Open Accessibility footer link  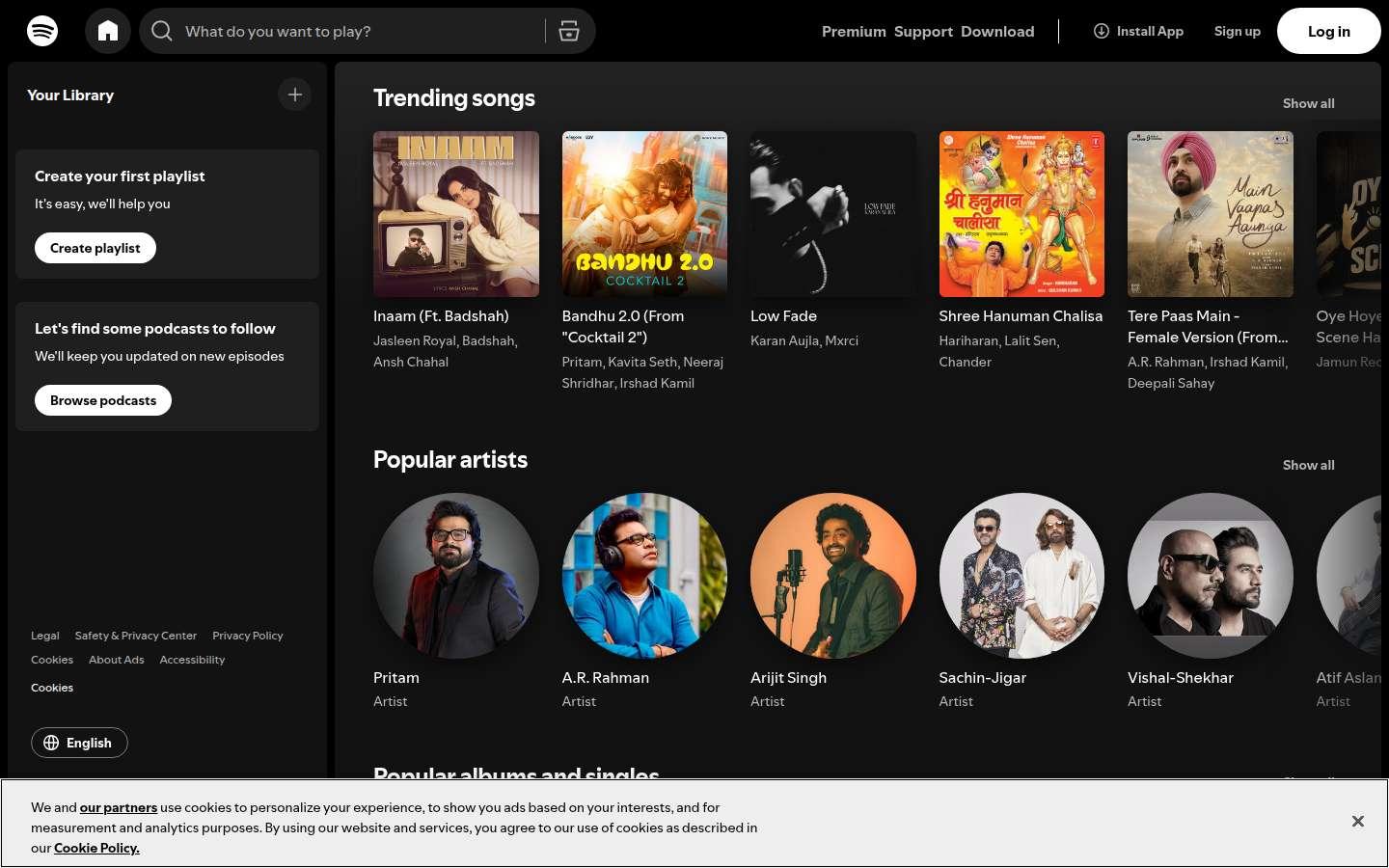[192, 660]
